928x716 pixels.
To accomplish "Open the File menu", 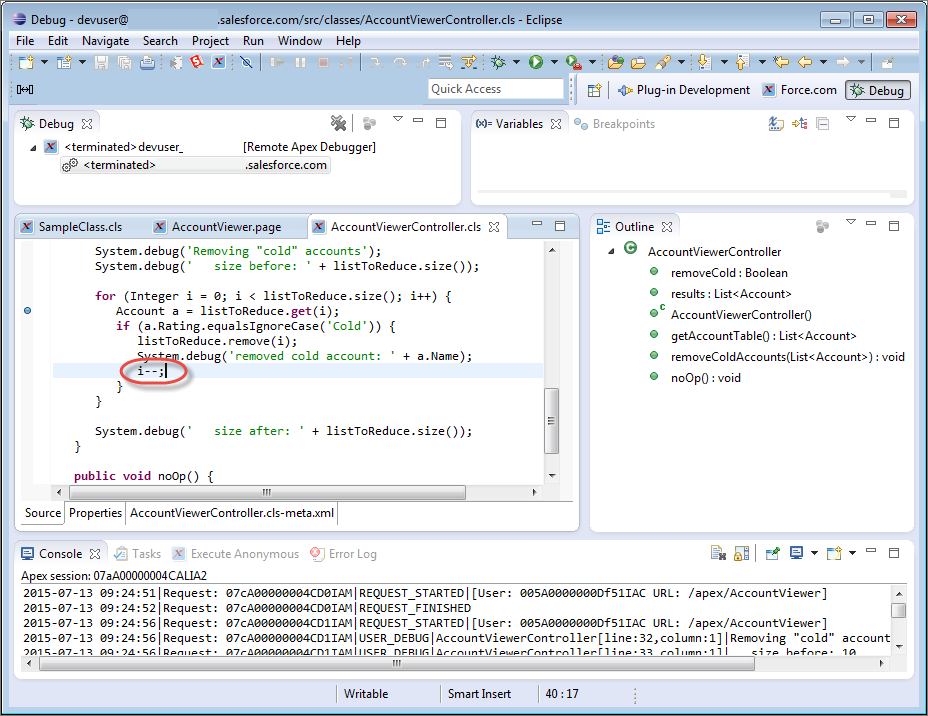I will pyautogui.click(x=25, y=41).
